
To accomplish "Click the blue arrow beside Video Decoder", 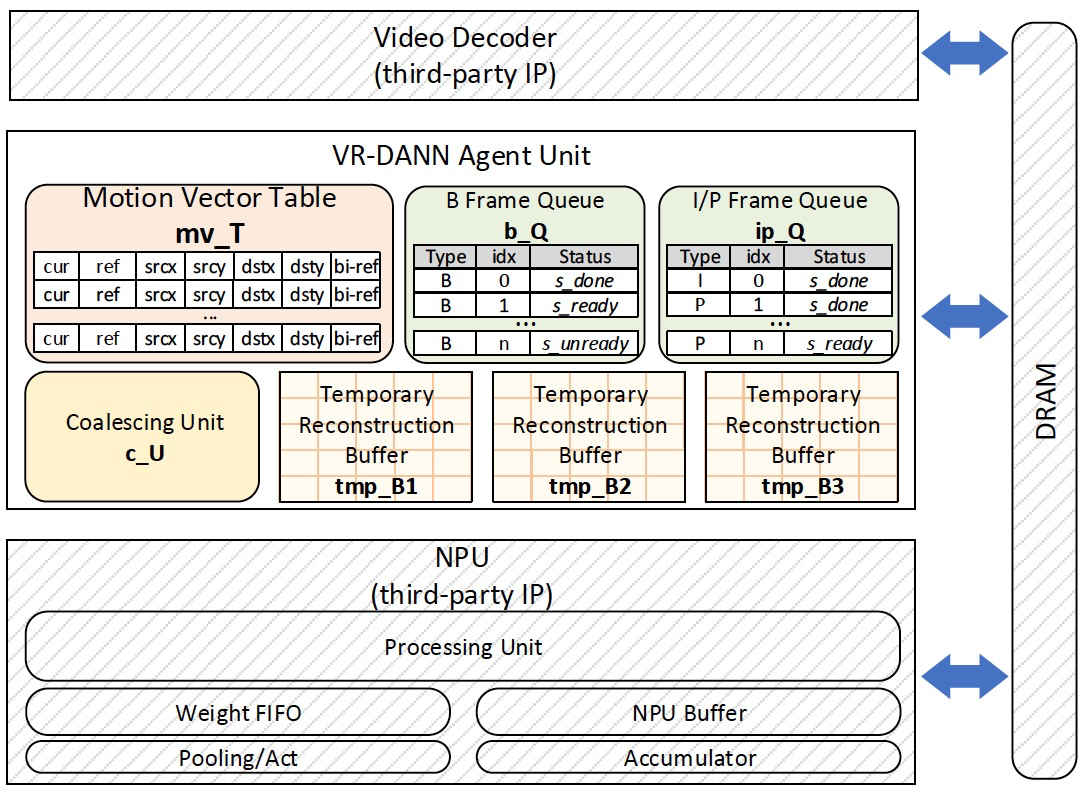I will tap(963, 55).
